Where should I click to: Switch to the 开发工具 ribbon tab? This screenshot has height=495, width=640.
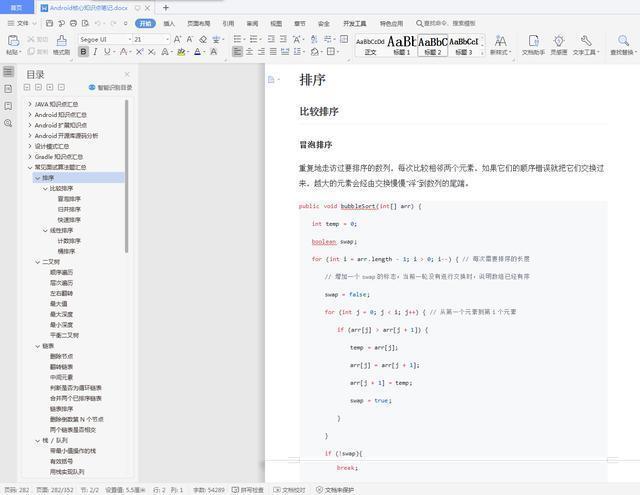click(x=355, y=23)
